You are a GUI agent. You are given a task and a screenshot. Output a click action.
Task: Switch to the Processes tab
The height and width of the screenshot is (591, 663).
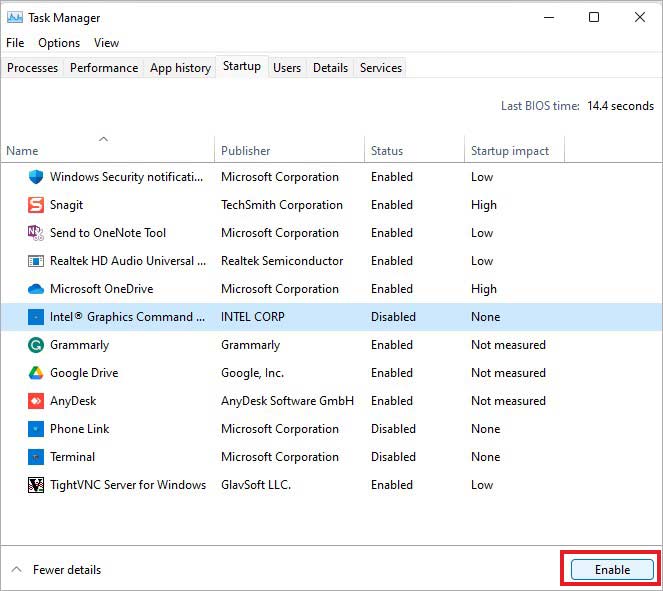(33, 68)
